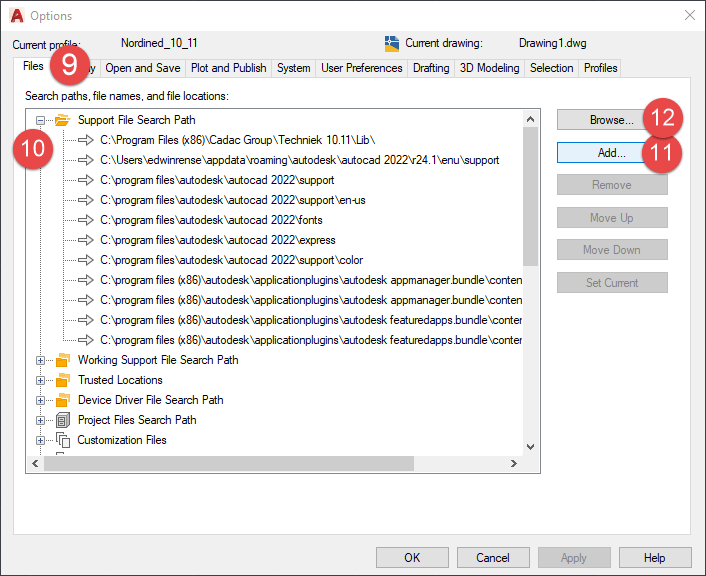Click the horizontal scrollbar thumb in path list
Screen dimensions: 706x576
pos(229,463)
